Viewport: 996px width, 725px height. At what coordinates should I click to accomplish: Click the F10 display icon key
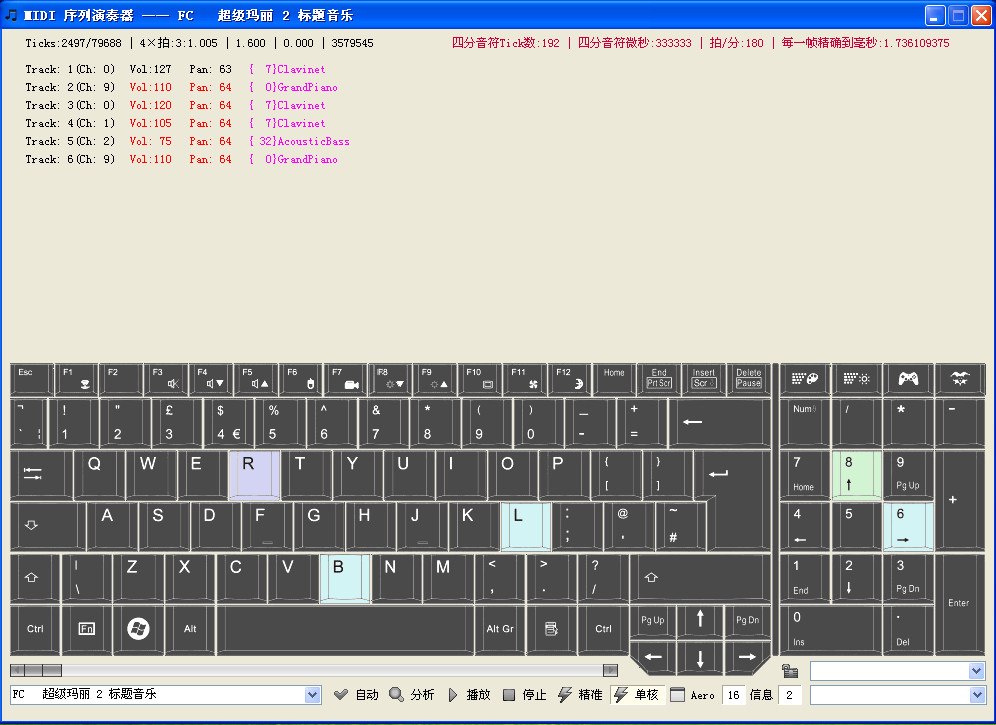click(480, 379)
